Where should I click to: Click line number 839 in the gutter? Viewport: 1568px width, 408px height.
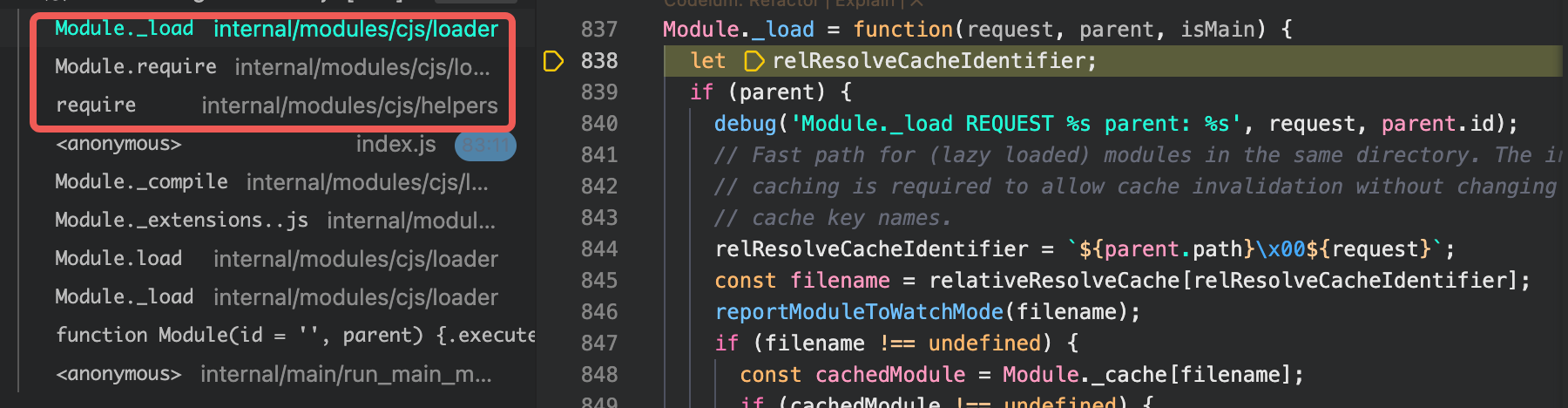[599, 92]
